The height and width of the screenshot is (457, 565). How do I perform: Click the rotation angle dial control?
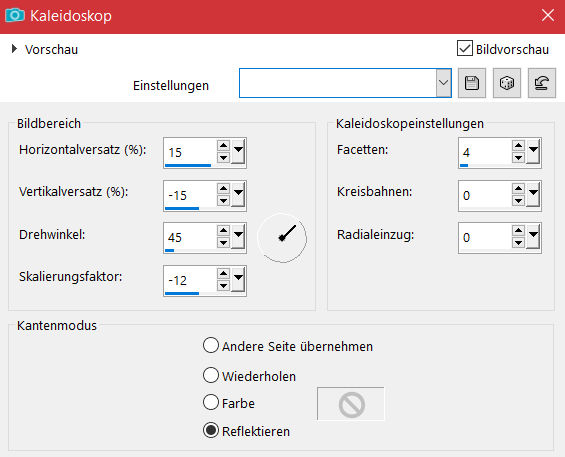point(282,238)
